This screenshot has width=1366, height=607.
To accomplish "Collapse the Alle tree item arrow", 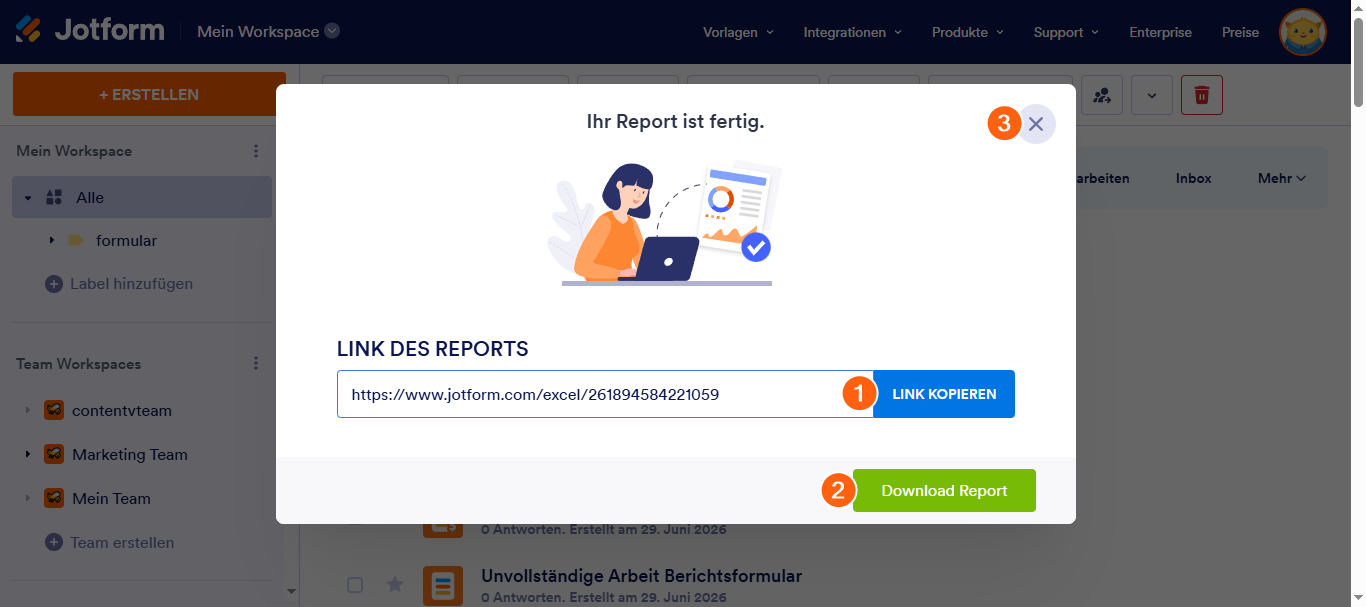I will (28, 197).
